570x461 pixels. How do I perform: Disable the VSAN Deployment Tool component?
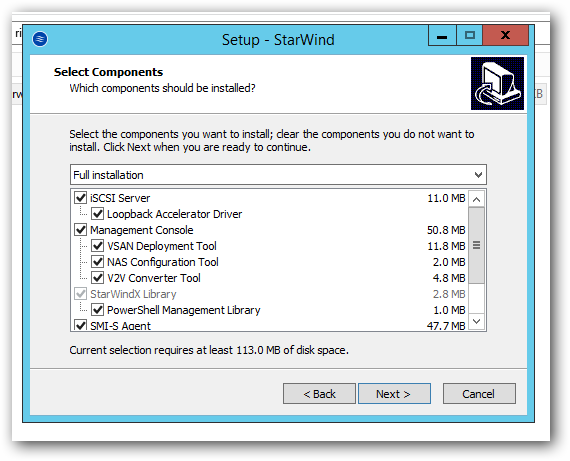tap(97, 246)
